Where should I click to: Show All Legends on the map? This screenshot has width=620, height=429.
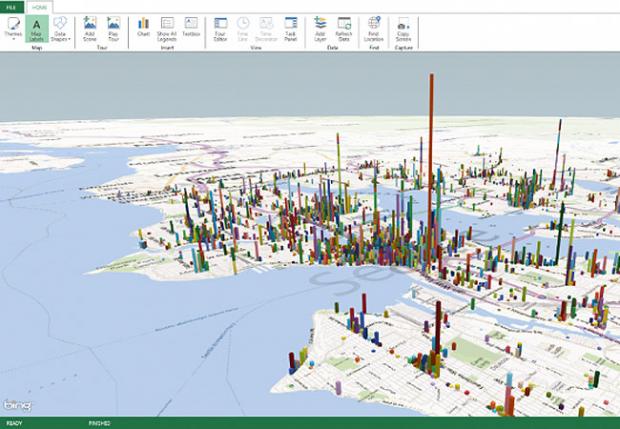click(x=166, y=27)
